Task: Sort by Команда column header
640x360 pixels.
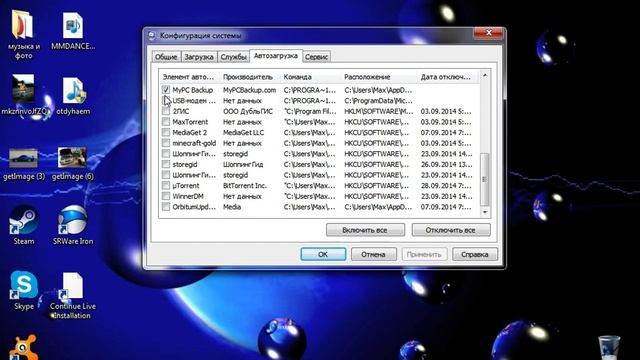Action: tap(311, 77)
